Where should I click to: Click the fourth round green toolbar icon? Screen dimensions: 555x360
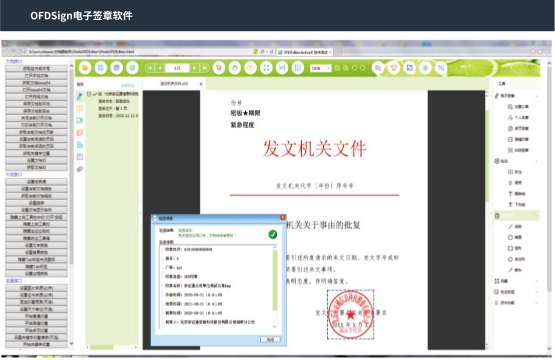pyautogui.click(x=132, y=68)
